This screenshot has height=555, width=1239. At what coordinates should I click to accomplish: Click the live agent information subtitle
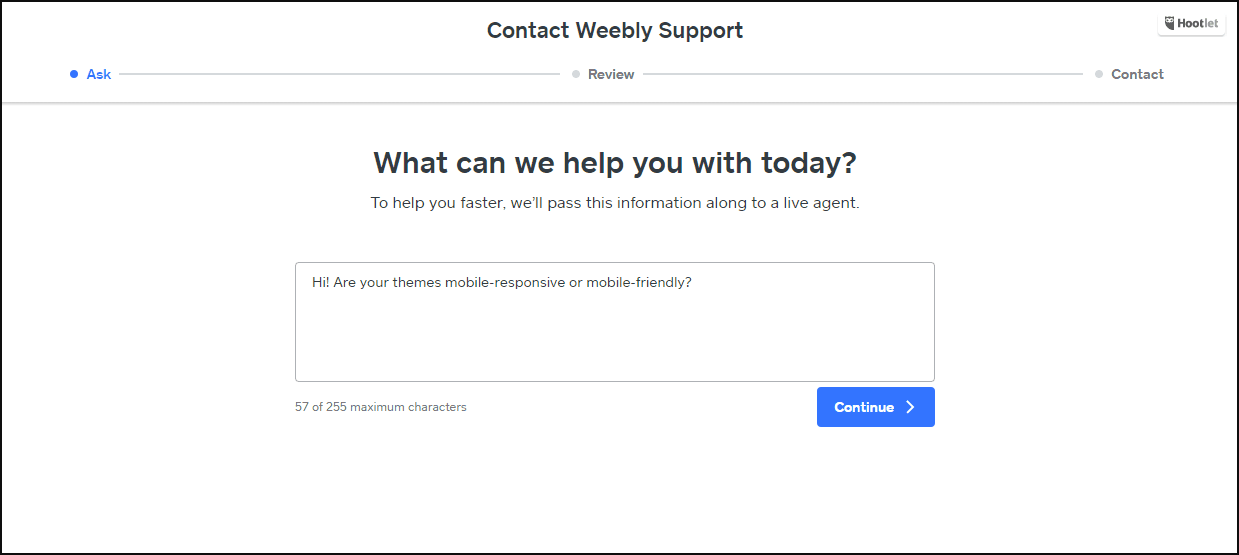tap(615, 203)
